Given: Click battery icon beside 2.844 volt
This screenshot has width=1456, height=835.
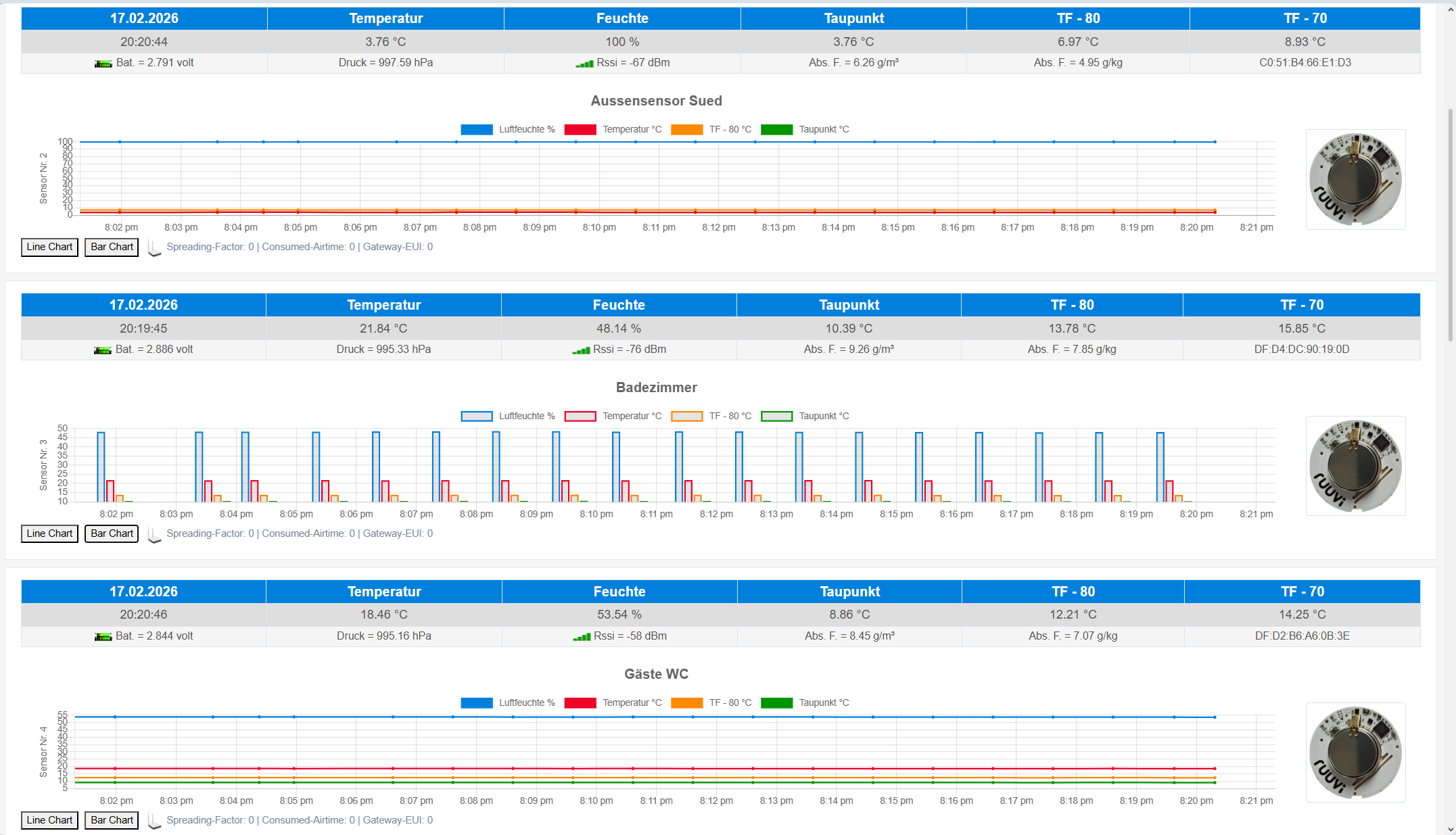Looking at the screenshot, I should 103,637.
